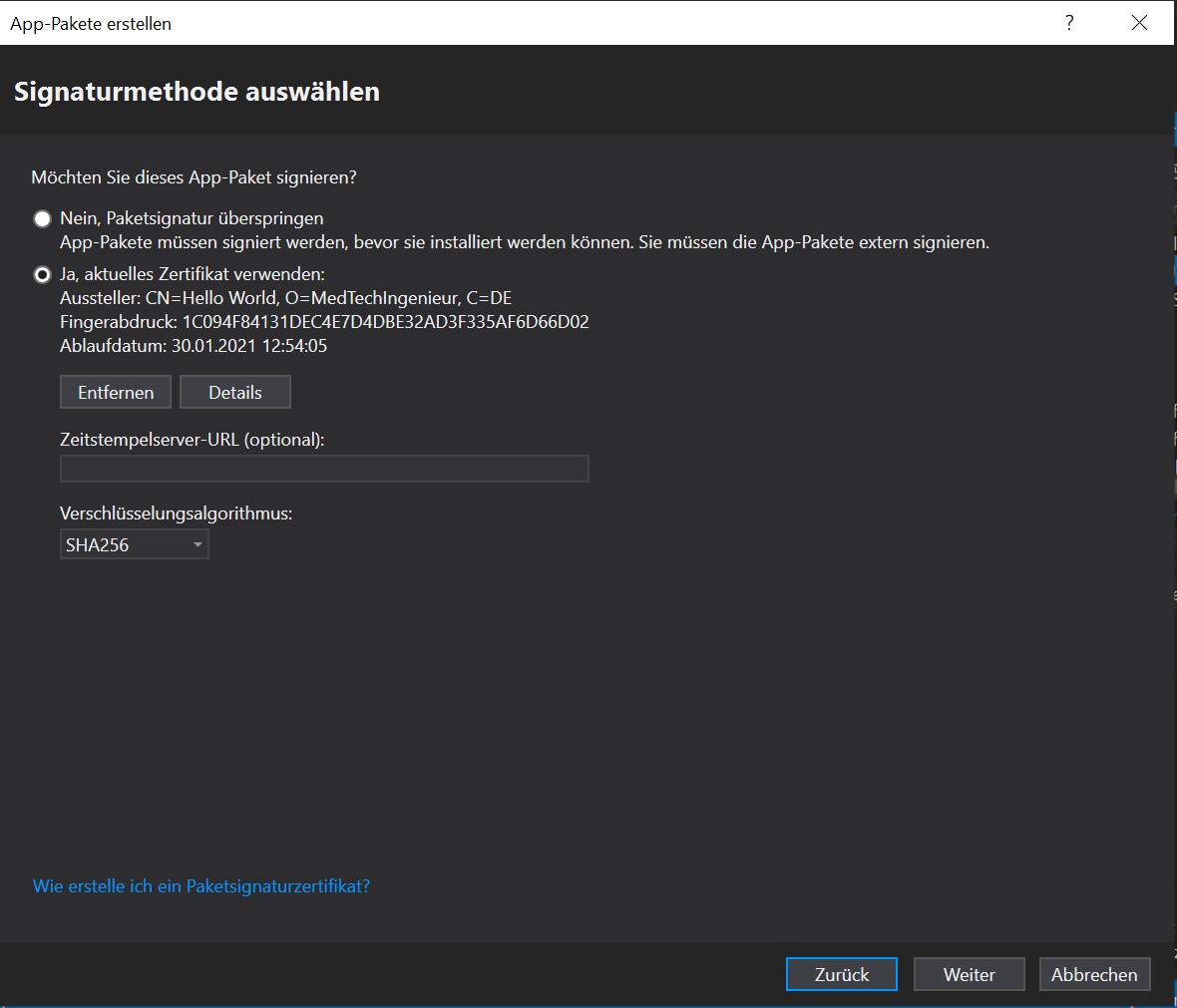Select 'Nein, Paketsignatur überspringen' radio option
Screen dimensions: 1177x1008
(43, 219)
